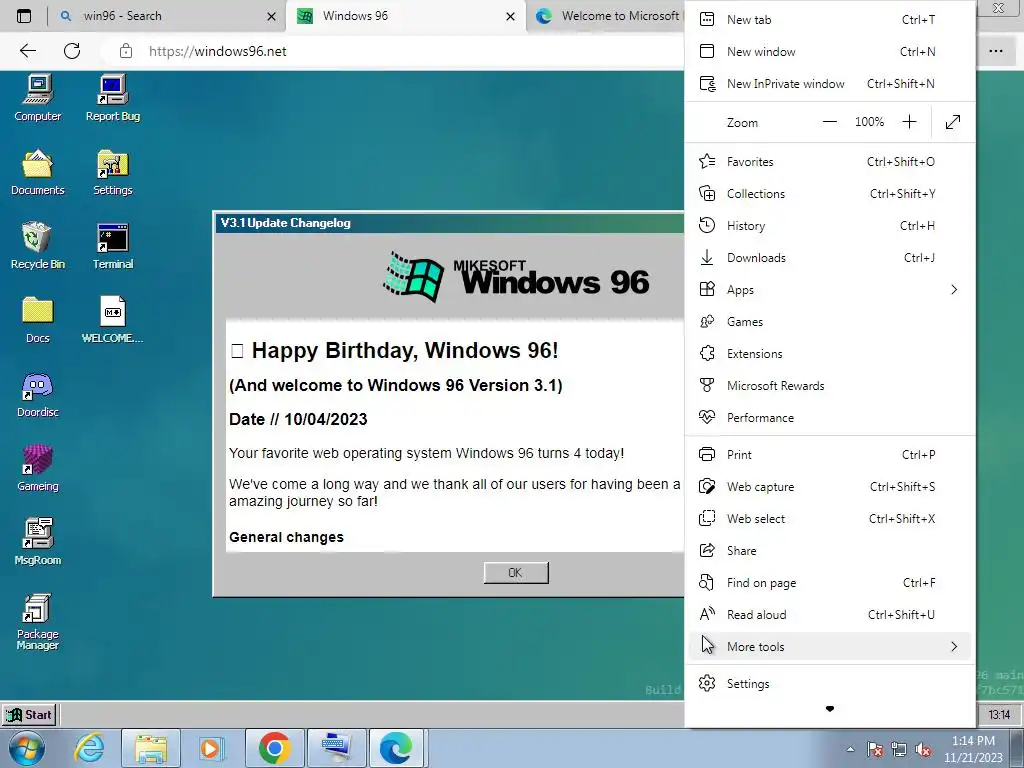Choose Share from the menu
Screen dimensions: 1024x768
coord(830,551)
